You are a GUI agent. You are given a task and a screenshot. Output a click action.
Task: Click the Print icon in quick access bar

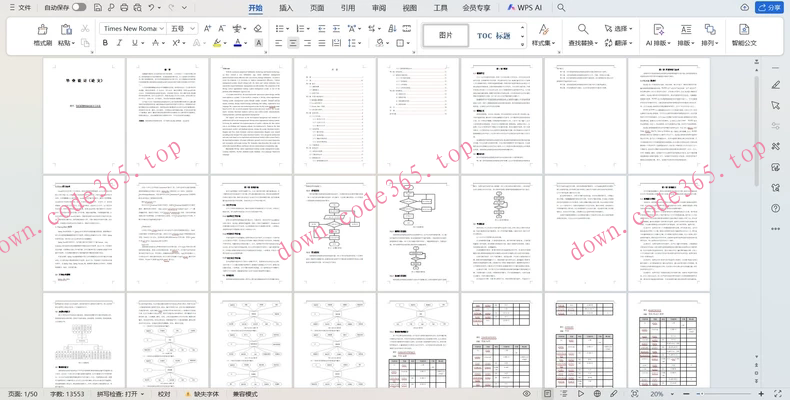[x=124, y=8]
